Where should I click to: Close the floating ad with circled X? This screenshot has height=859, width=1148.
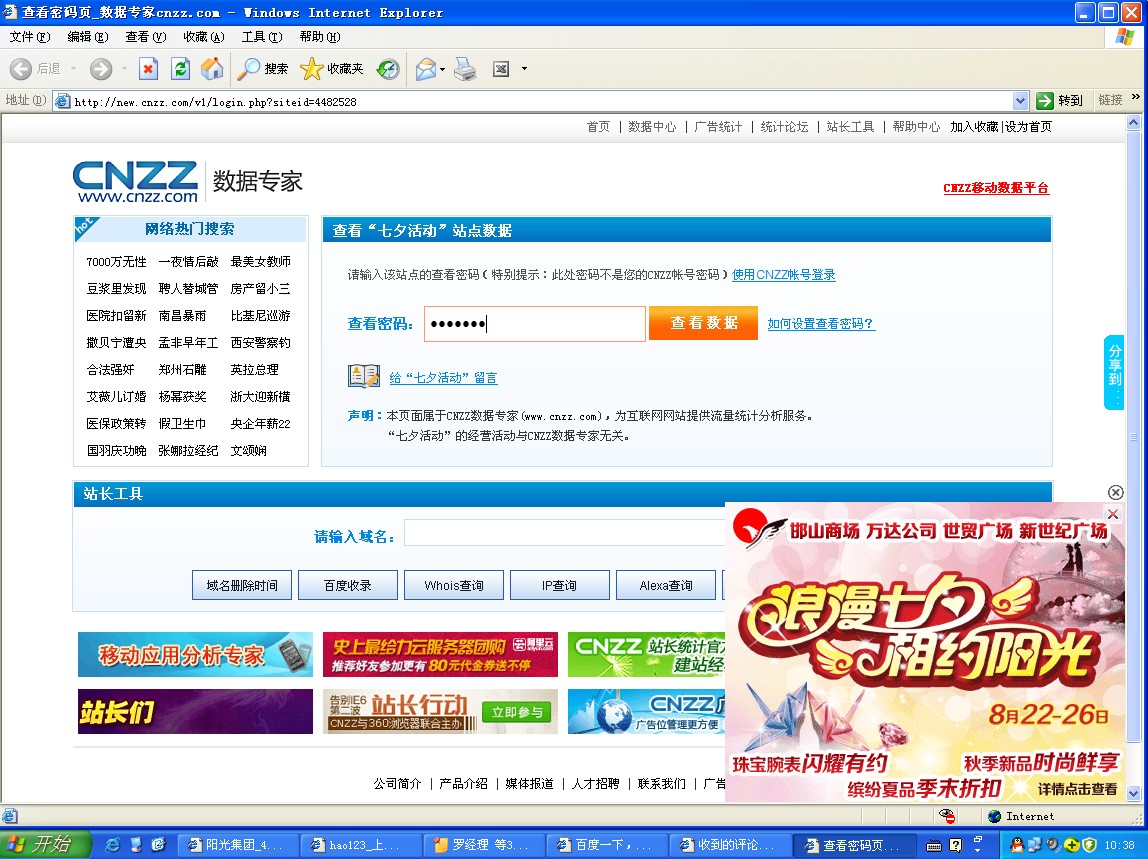point(1115,492)
